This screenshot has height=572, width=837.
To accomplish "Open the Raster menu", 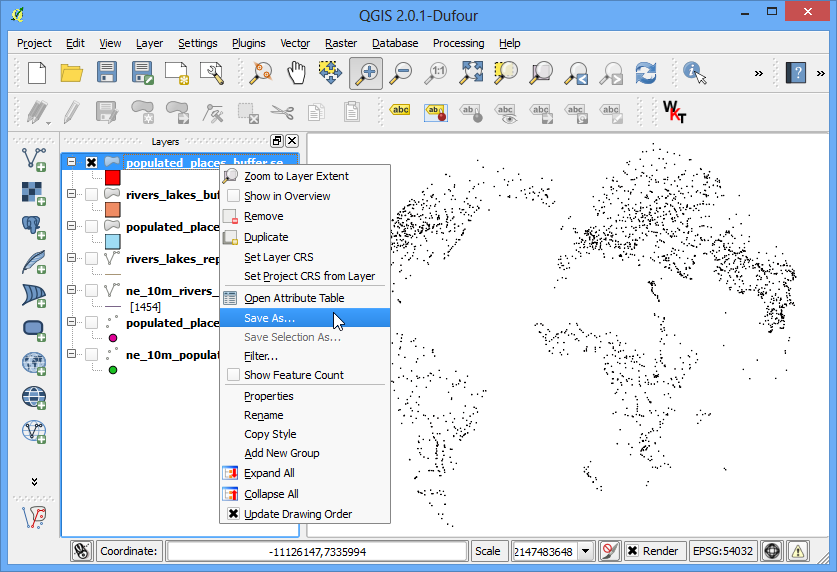I will [341, 43].
